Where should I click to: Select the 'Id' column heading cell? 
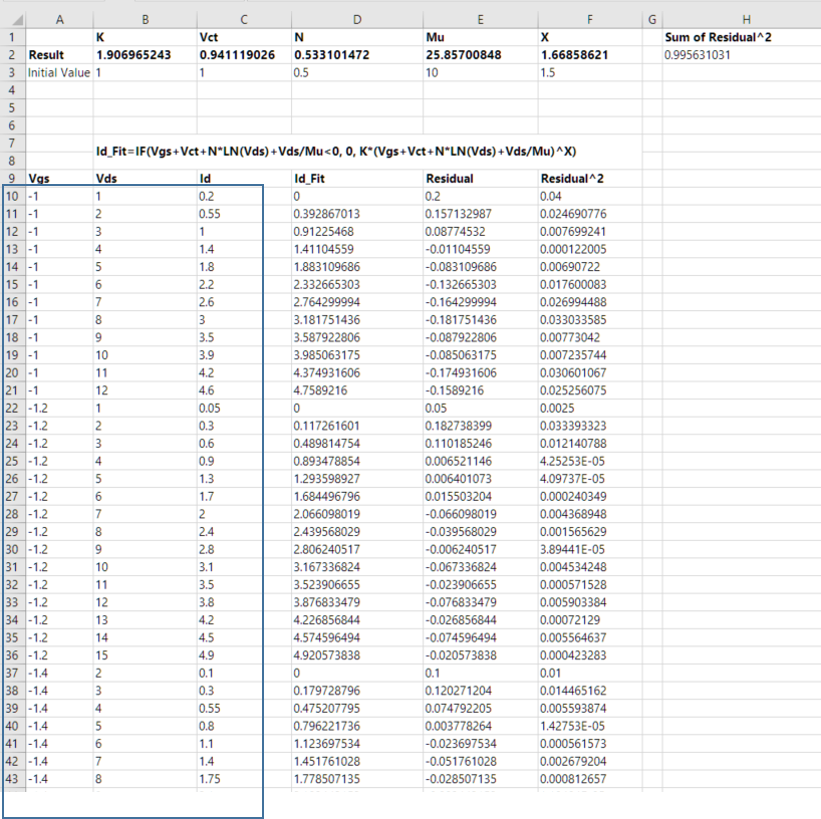point(244,179)
